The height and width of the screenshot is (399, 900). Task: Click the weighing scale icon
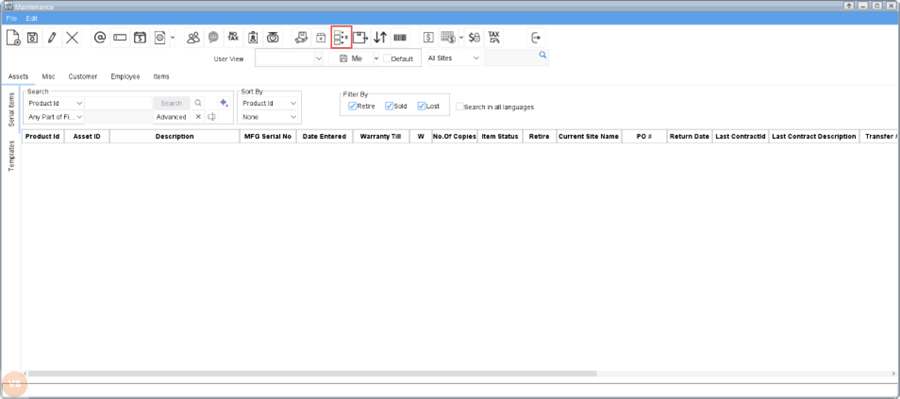pyautogui.click(x=273, y=38)
